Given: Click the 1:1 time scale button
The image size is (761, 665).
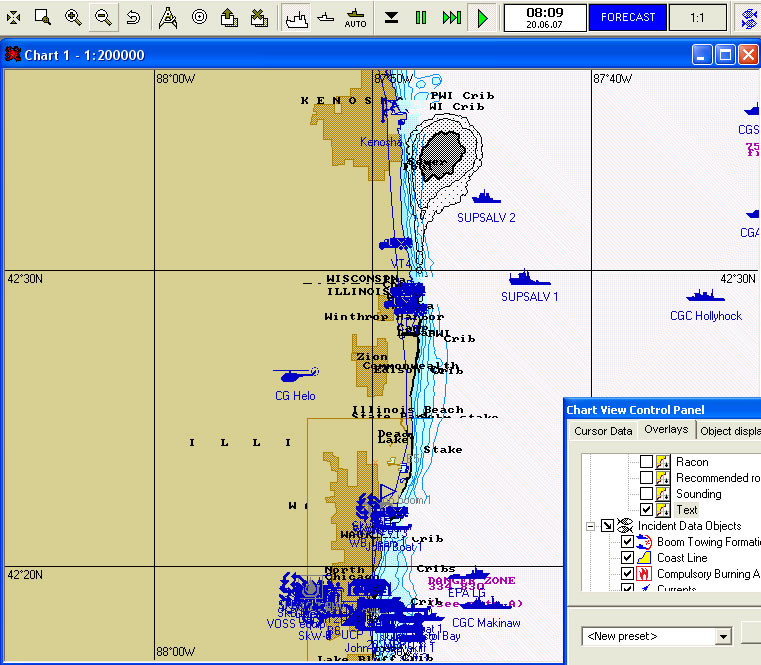Looking at the screenshot, I should click(x=697, y=17).
